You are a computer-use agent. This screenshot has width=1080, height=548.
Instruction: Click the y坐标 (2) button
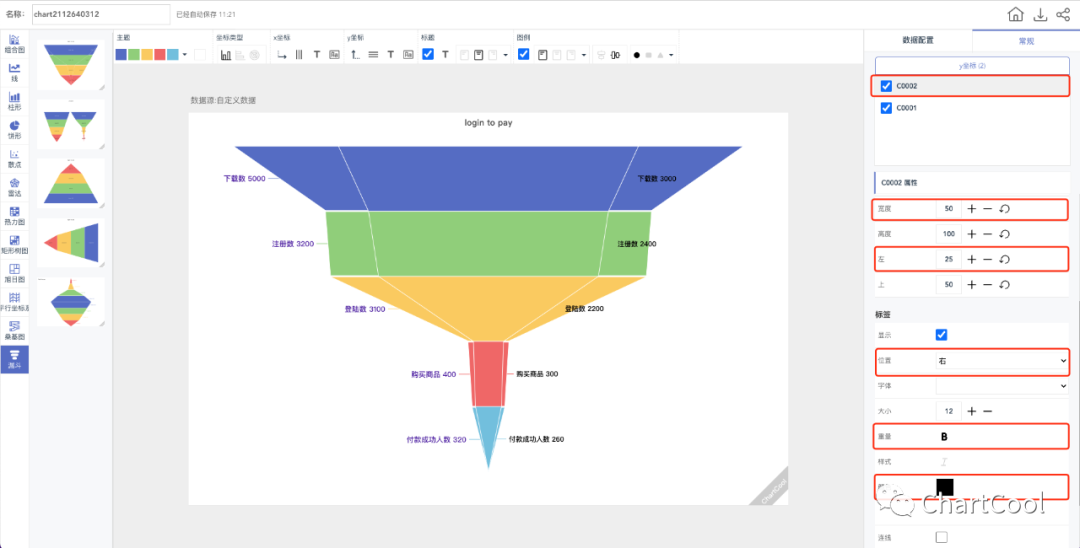point(972,65)
